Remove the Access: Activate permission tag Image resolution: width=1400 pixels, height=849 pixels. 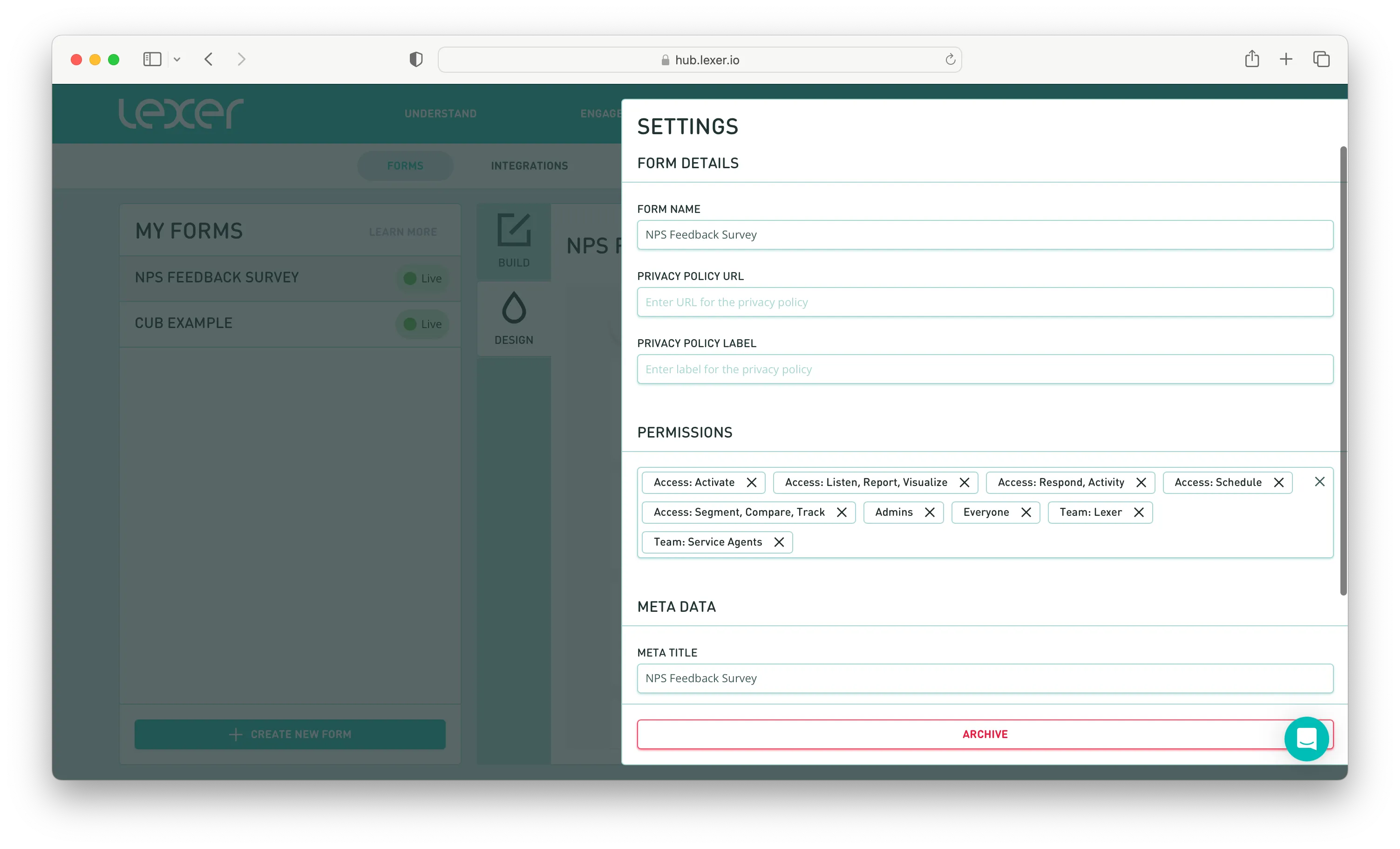[x=751, y=482]
